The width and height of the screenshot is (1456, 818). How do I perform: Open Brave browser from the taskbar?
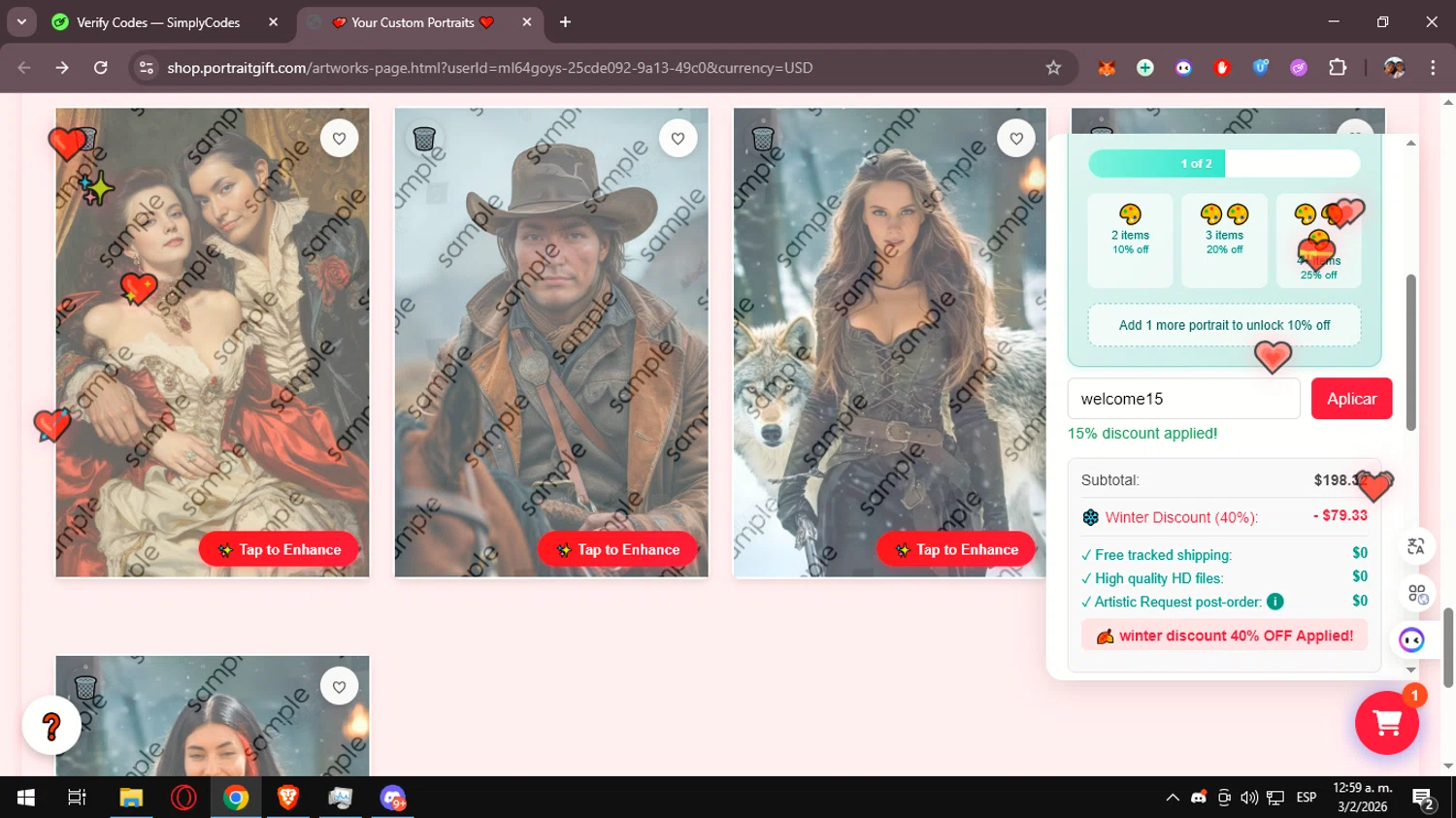click(x=288, y=798)
